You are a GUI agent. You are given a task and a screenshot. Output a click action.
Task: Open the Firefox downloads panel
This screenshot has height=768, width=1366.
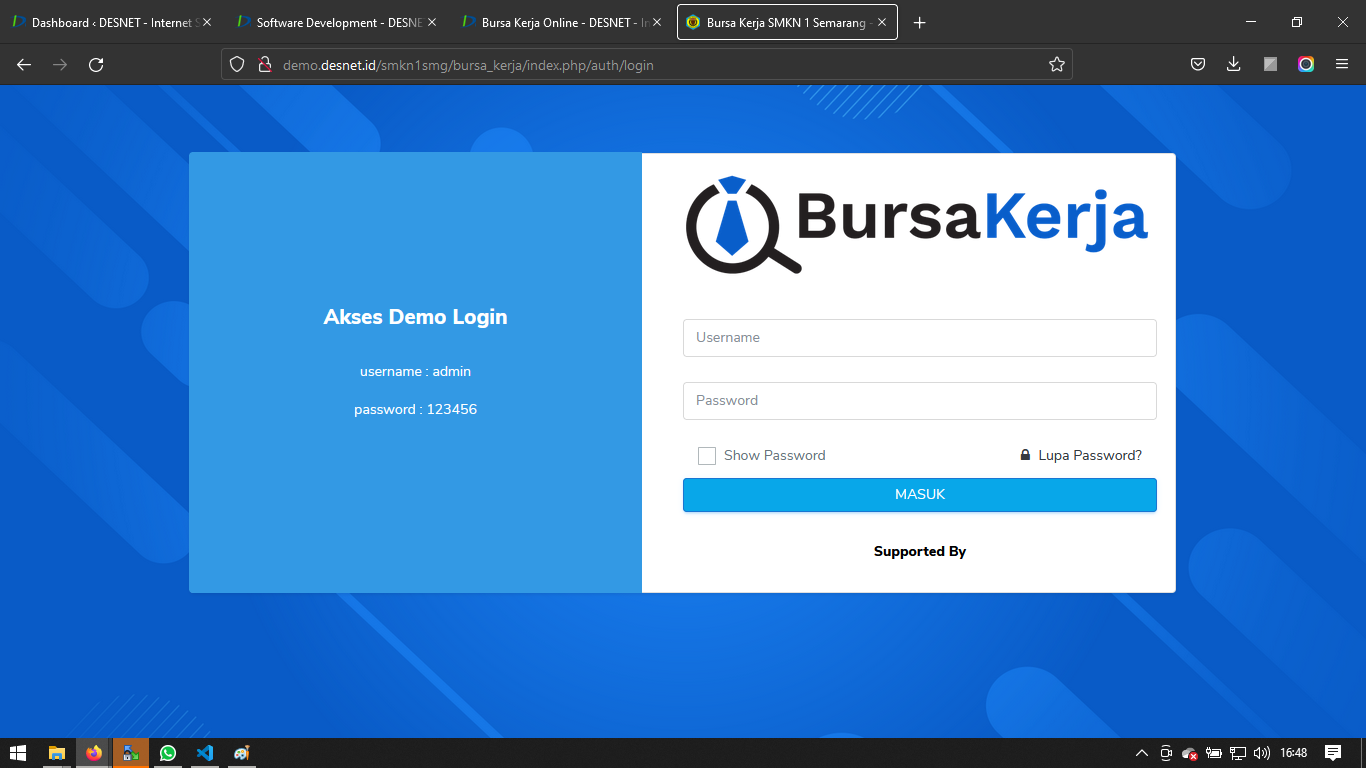[x=1233, y=65]
